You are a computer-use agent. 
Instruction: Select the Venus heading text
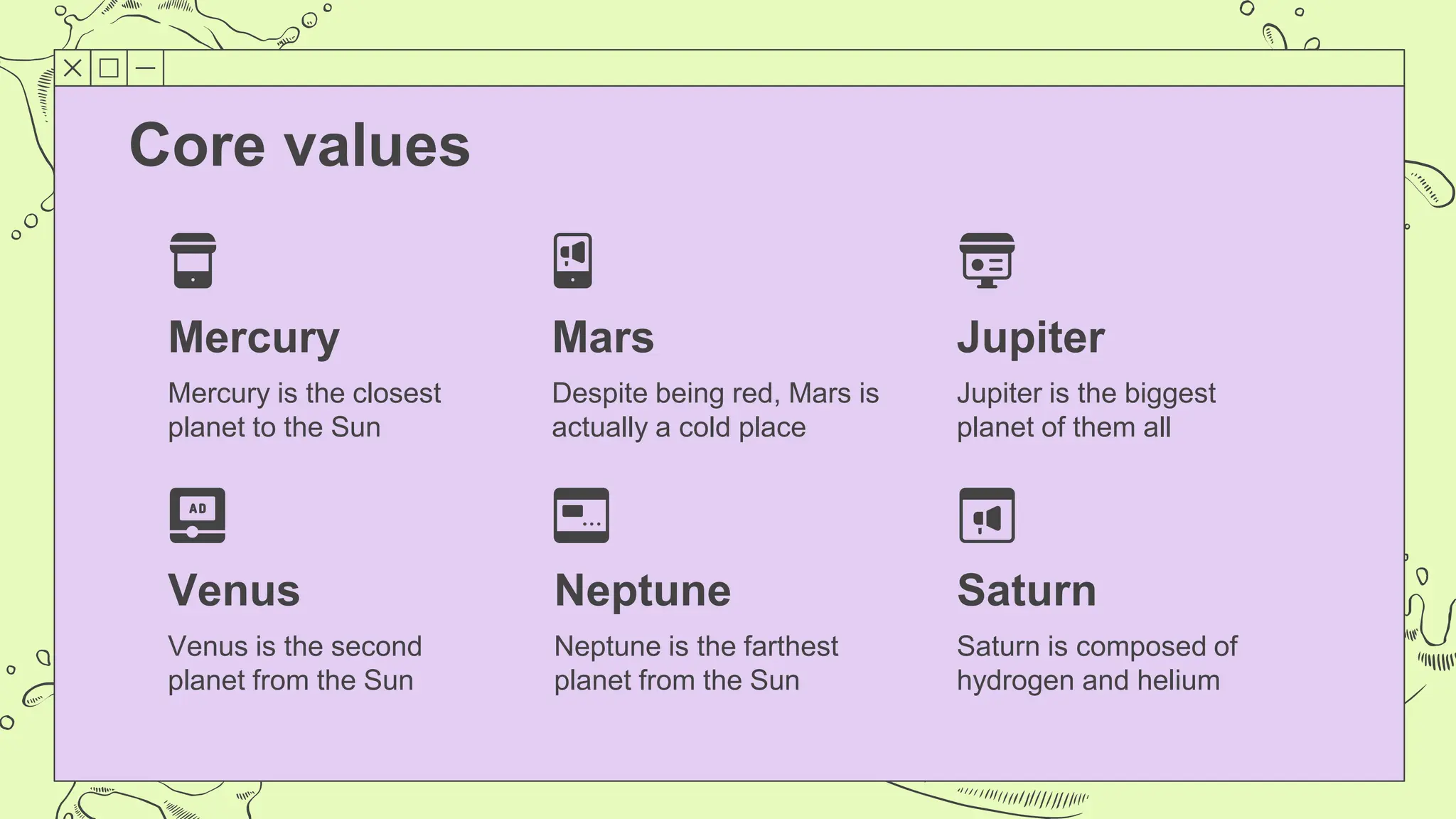tap(234, 590)
